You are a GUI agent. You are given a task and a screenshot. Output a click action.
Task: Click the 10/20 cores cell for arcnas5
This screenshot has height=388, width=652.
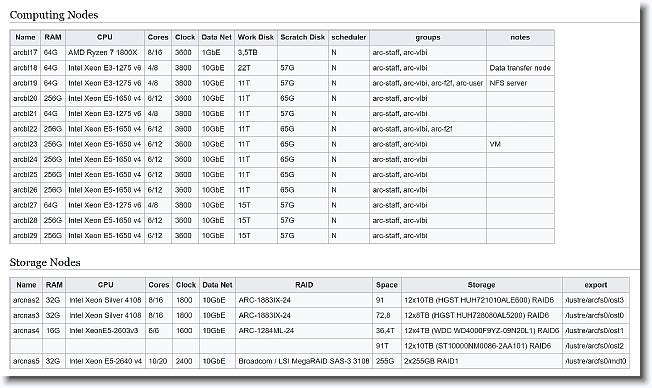point(159,361)
